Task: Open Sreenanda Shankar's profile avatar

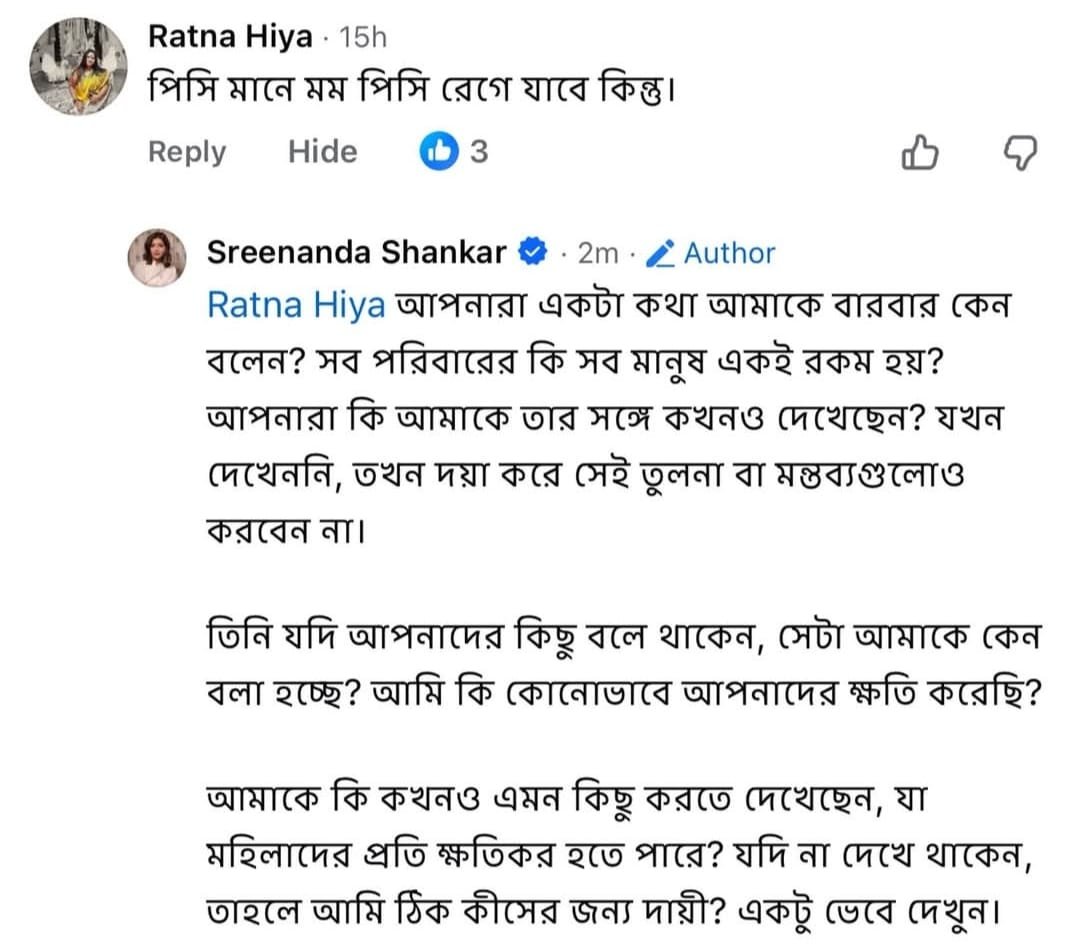Action: click(x=157, y=257)
